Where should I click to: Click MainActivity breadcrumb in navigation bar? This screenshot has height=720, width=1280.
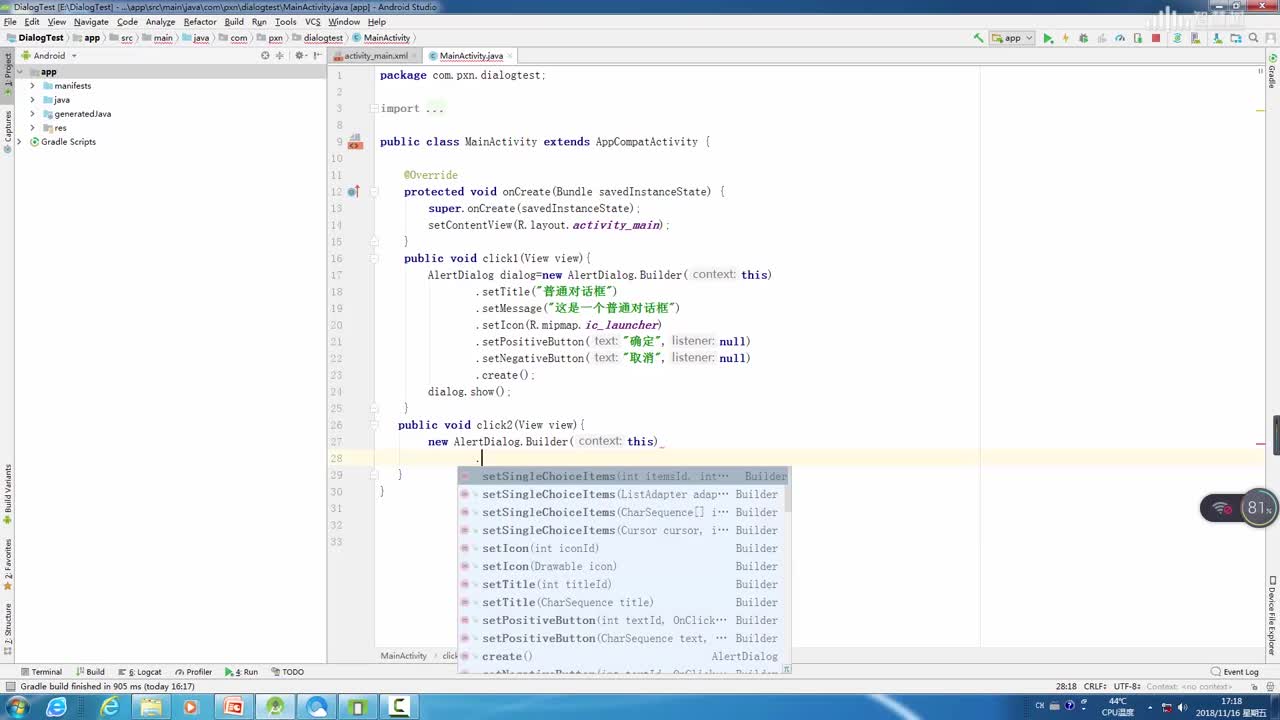382,38
